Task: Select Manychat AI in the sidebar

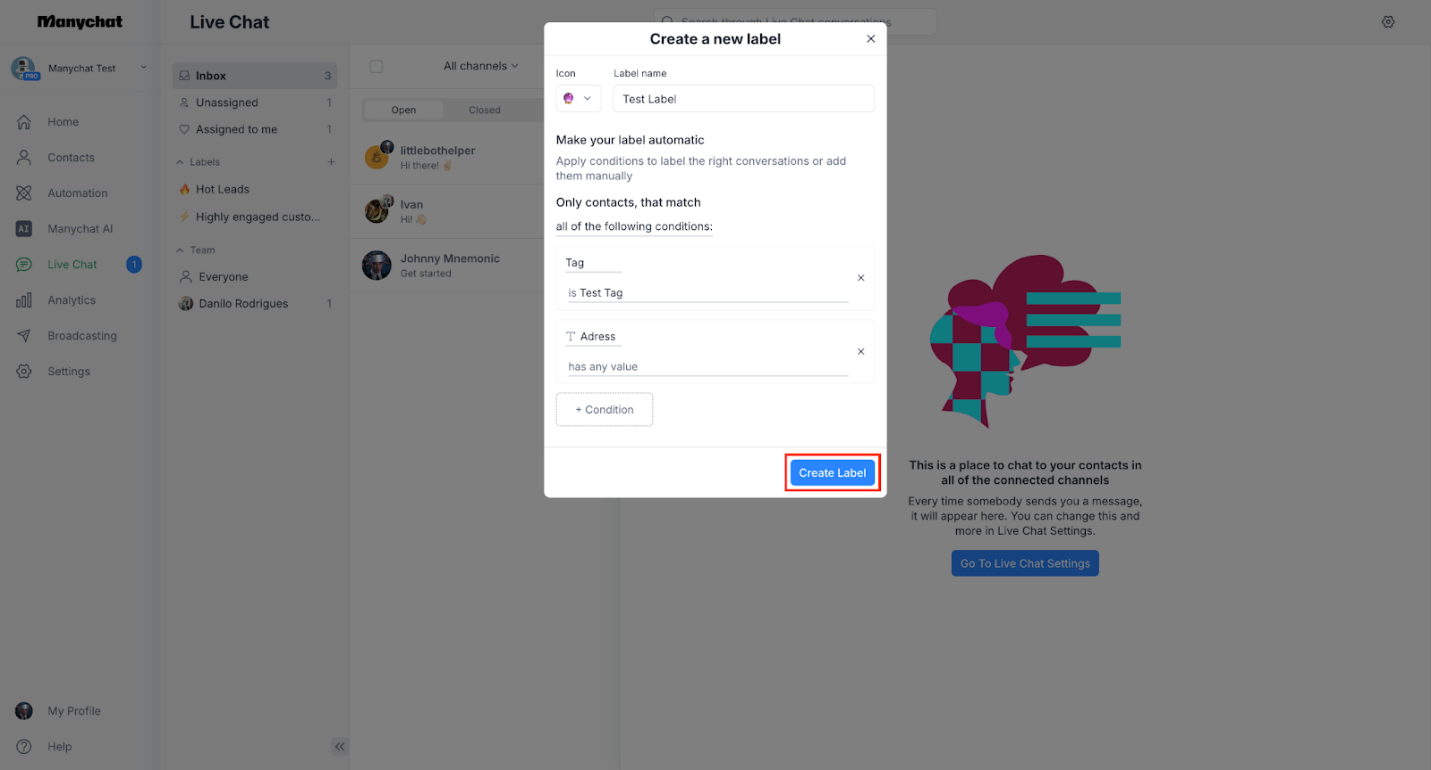Action: (82, 228)
